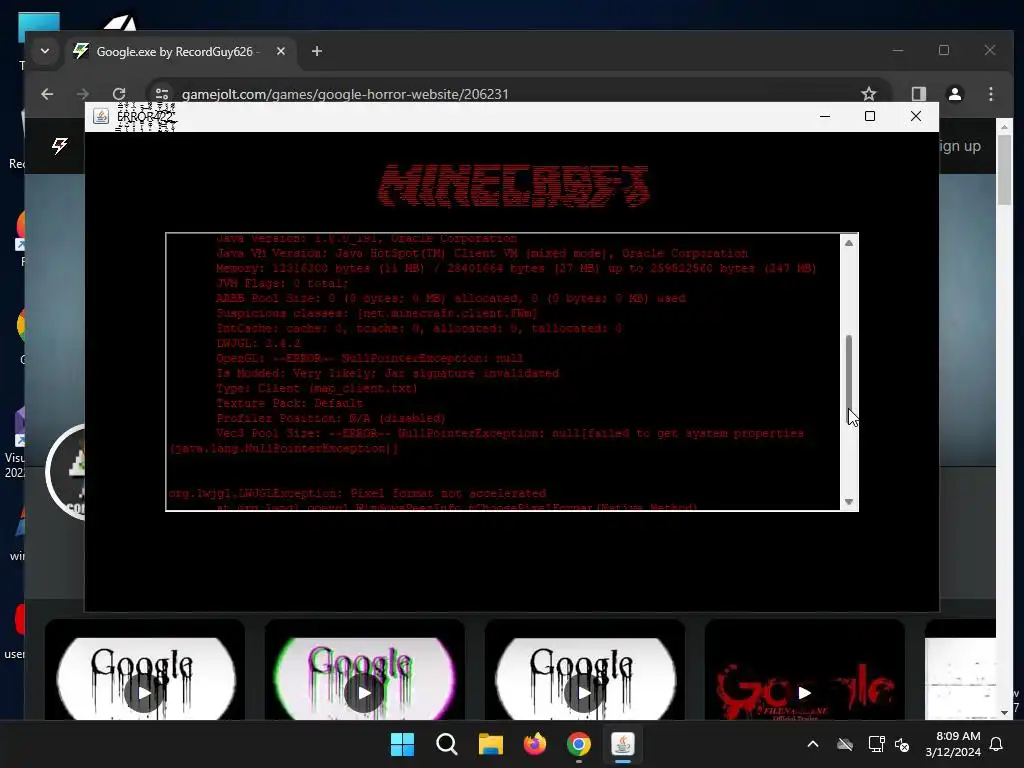Select the Java app on the taskbar

623,744
